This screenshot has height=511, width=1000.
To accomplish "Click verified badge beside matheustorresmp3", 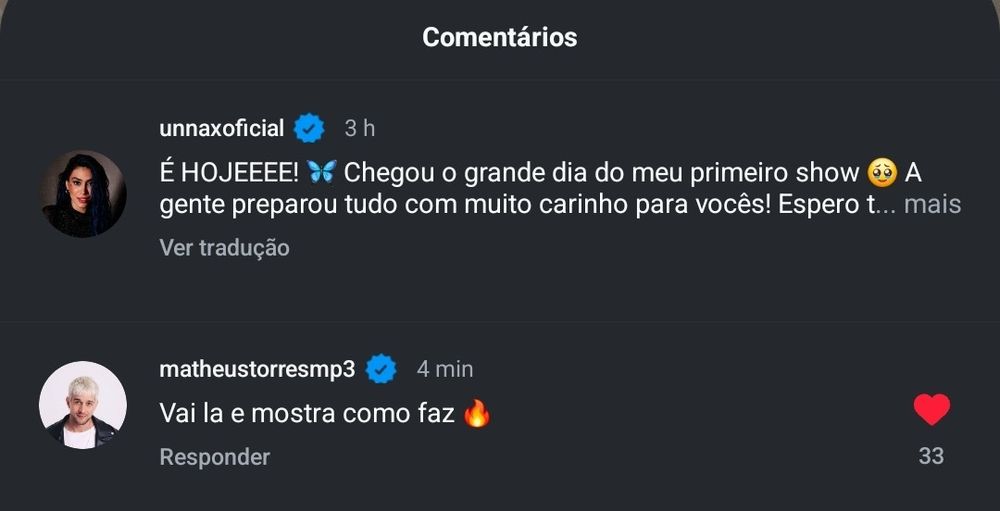I will point(381,369).
